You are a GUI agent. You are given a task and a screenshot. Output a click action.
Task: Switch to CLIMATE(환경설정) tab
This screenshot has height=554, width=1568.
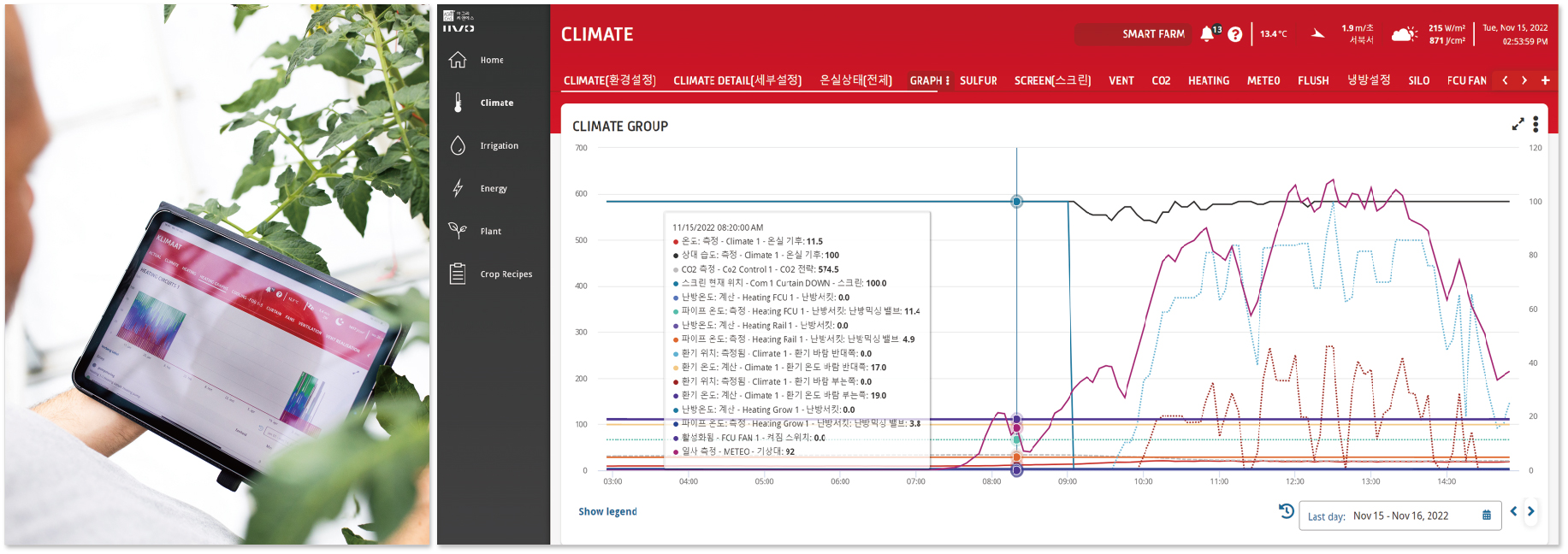click(x=610, y=80)
